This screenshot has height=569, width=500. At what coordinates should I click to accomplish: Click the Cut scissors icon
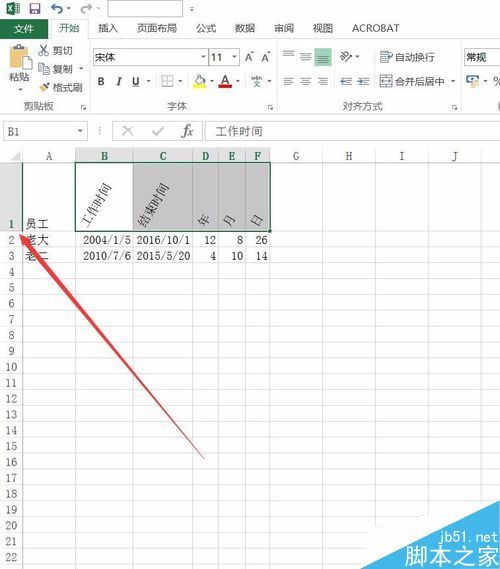(44, 50)
